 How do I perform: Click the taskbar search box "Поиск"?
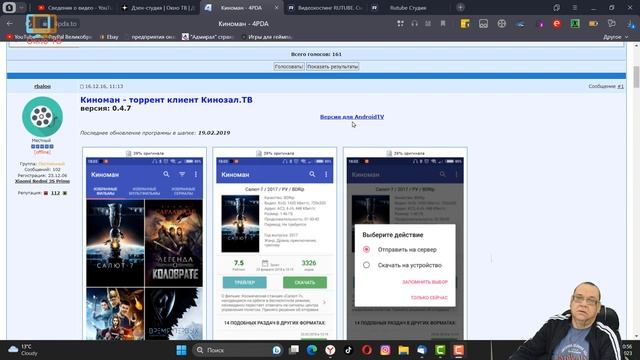click(238, 350)
